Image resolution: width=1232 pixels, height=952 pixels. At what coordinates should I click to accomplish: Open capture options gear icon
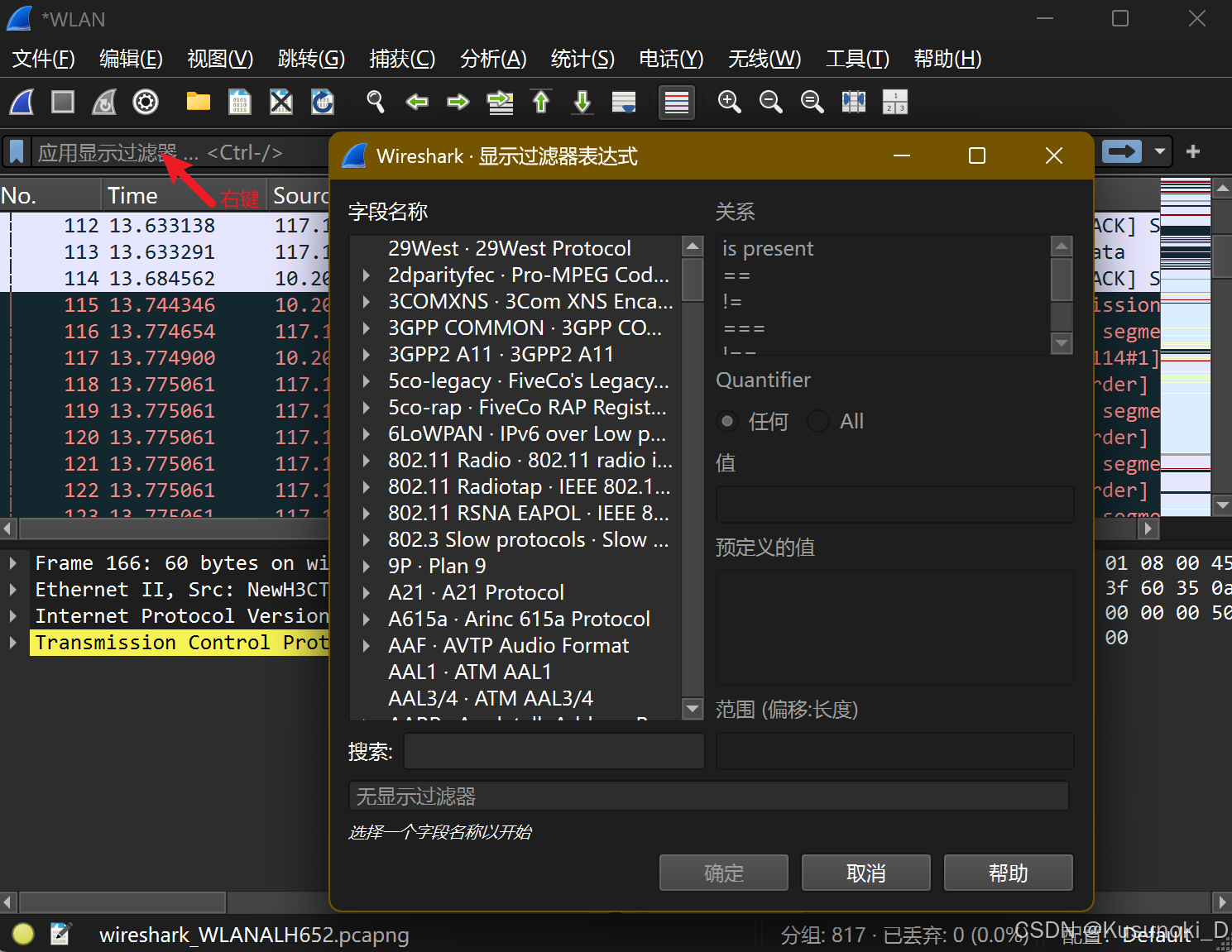point(146,102)
